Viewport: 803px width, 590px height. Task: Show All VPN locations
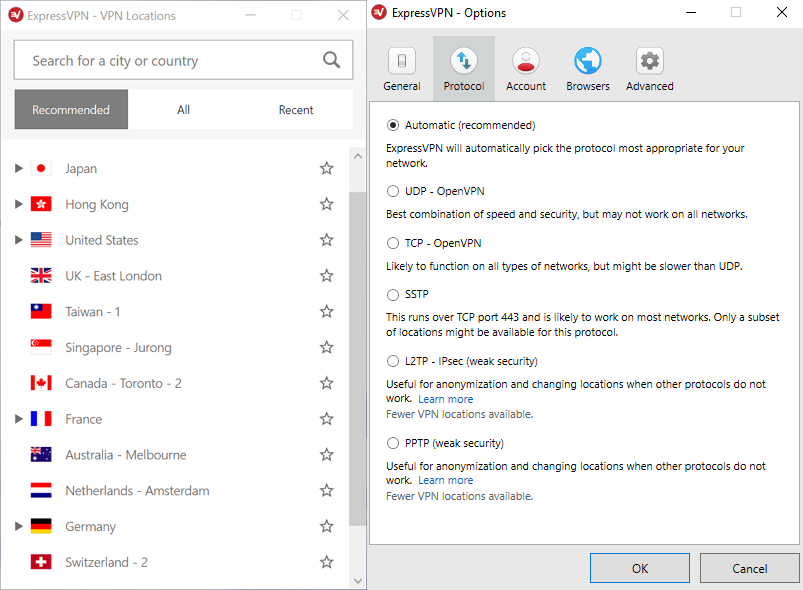pyautogui.click(x=183, y=110)
